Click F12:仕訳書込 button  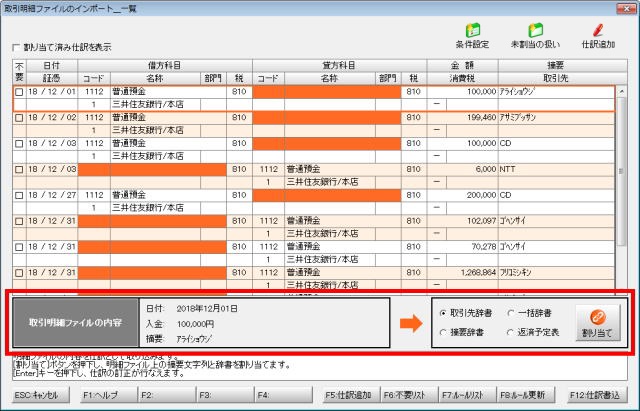pos(598,395)
